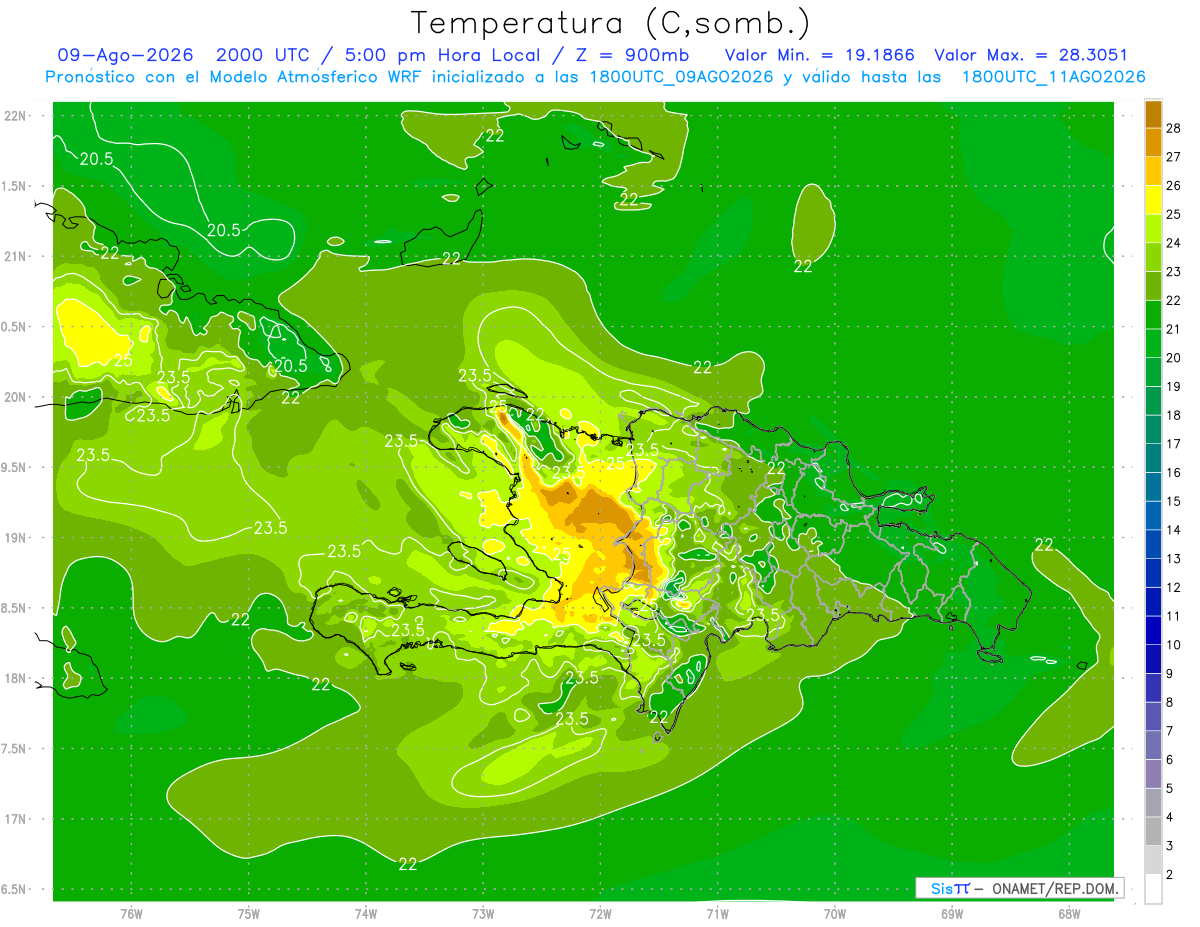Pick the legend band between 22 and 23
This screenshot has height=927, width=1200.
point(1153,286)
